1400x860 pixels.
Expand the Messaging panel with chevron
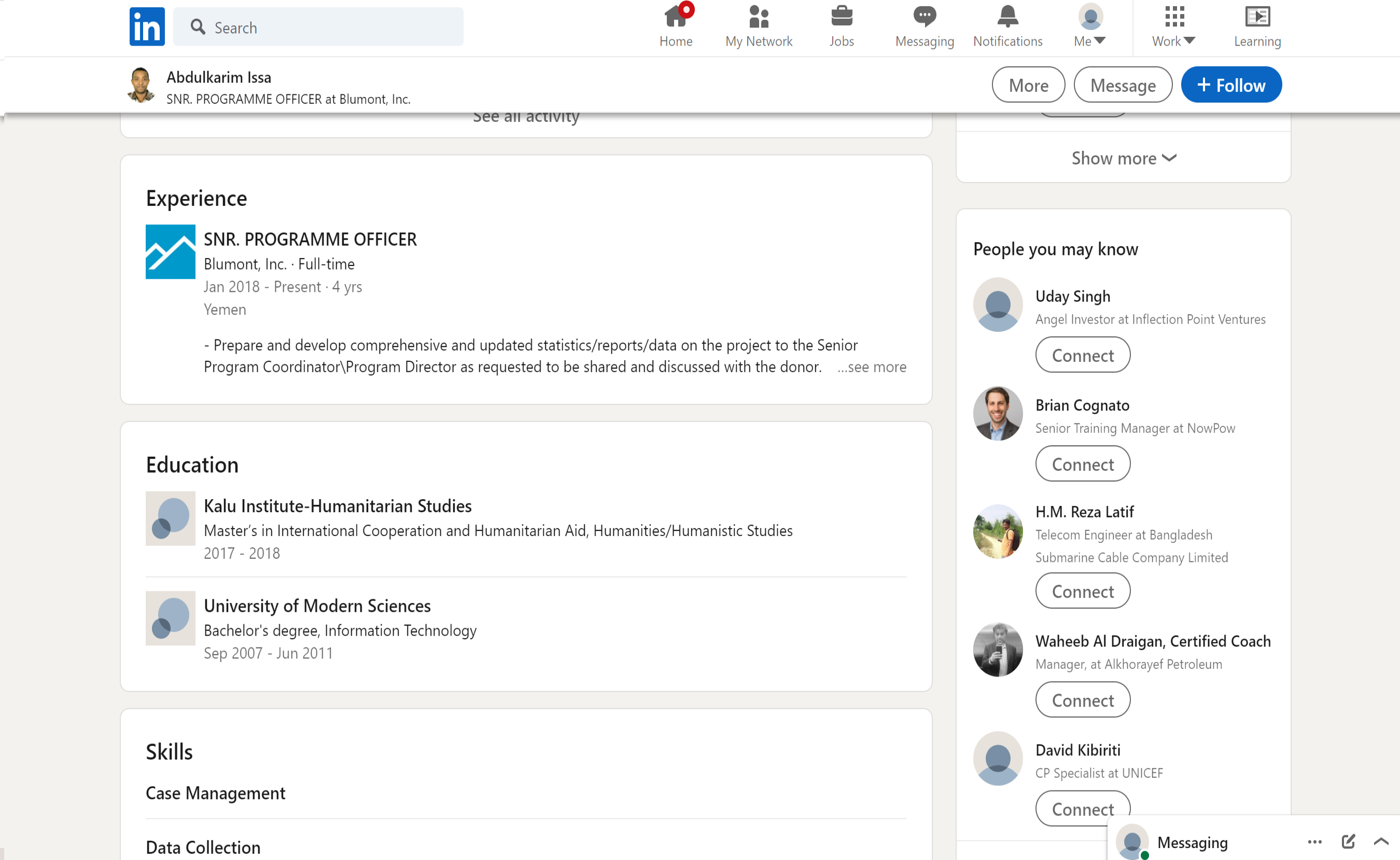[1381, 841]
